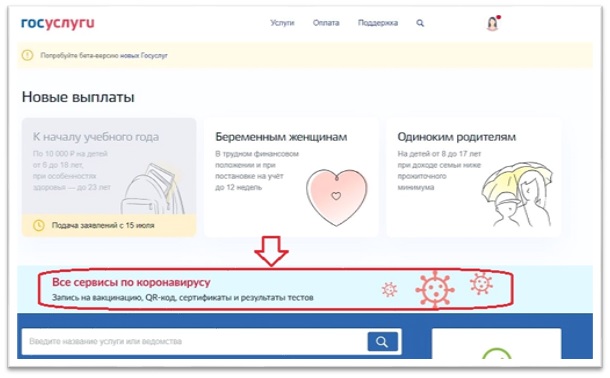The width and height of the screenshot is (610, 378).
Task: Click the small right coronavirus icon
Action: coord(481,284)
